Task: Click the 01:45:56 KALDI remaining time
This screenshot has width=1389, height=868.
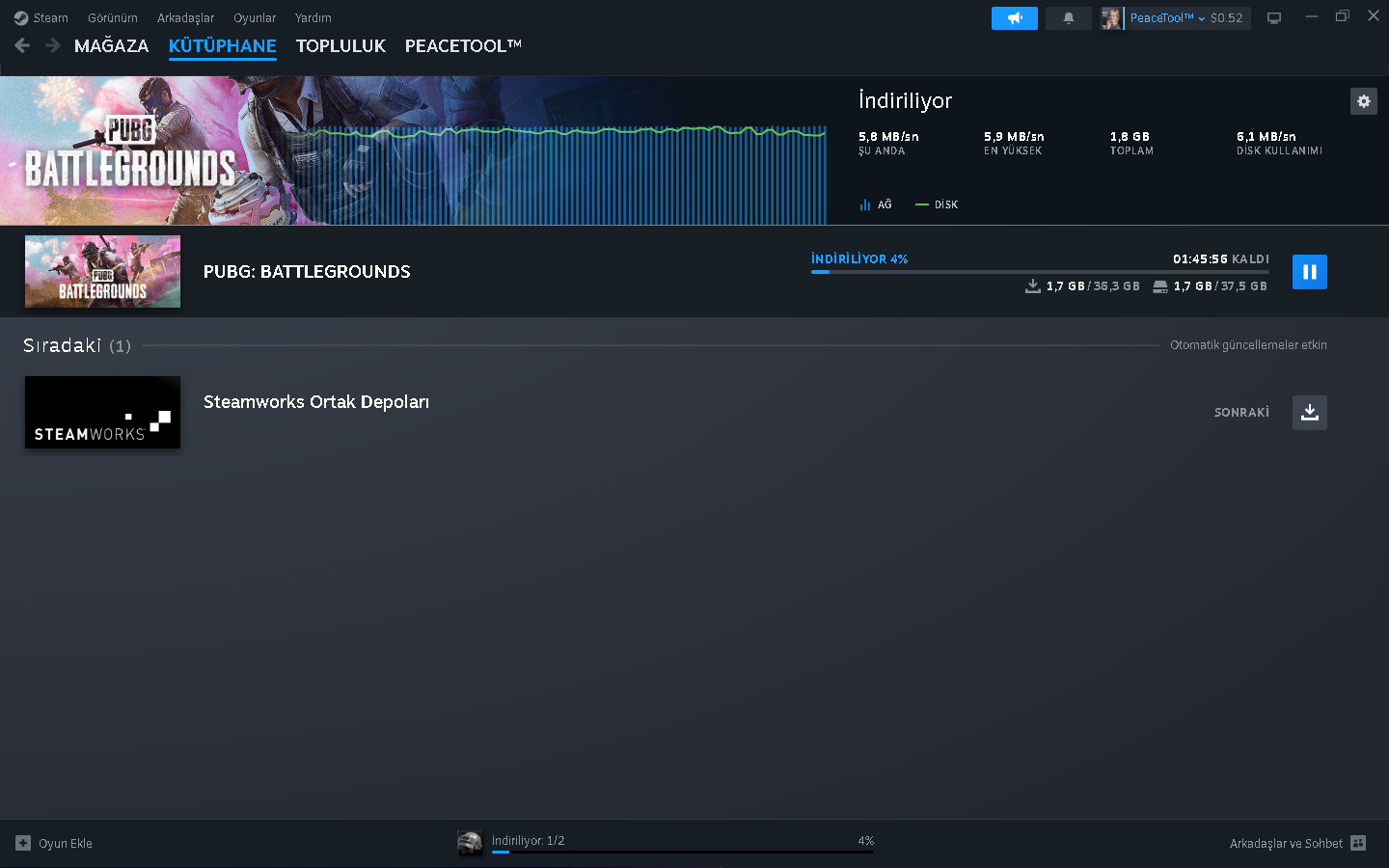Action: click(1221, 258)
